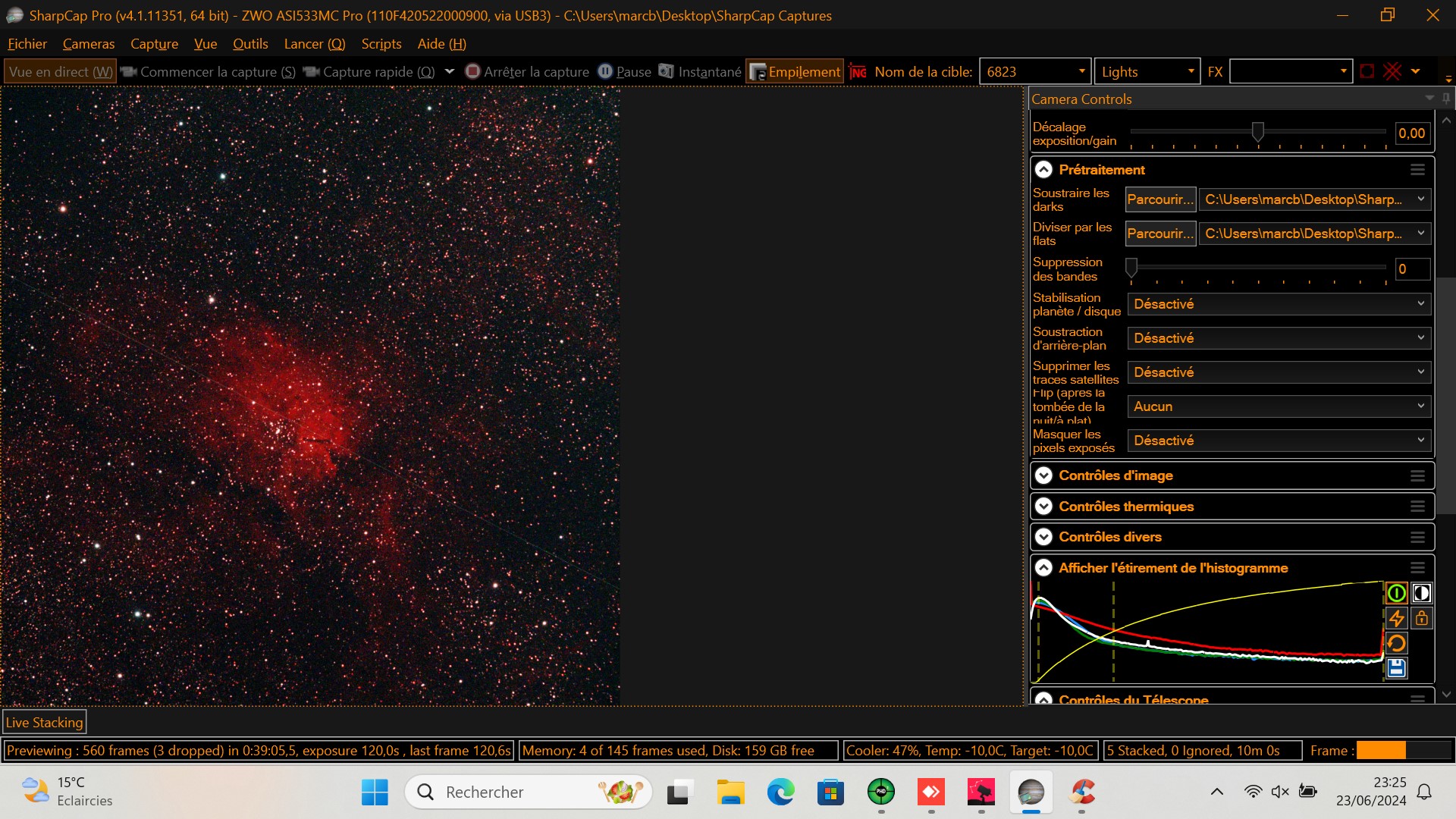This screenshot has height=819, width=1456.
Task: Open the Contrôles thermiques section hamburger menu
Action: coord(1417,507)
